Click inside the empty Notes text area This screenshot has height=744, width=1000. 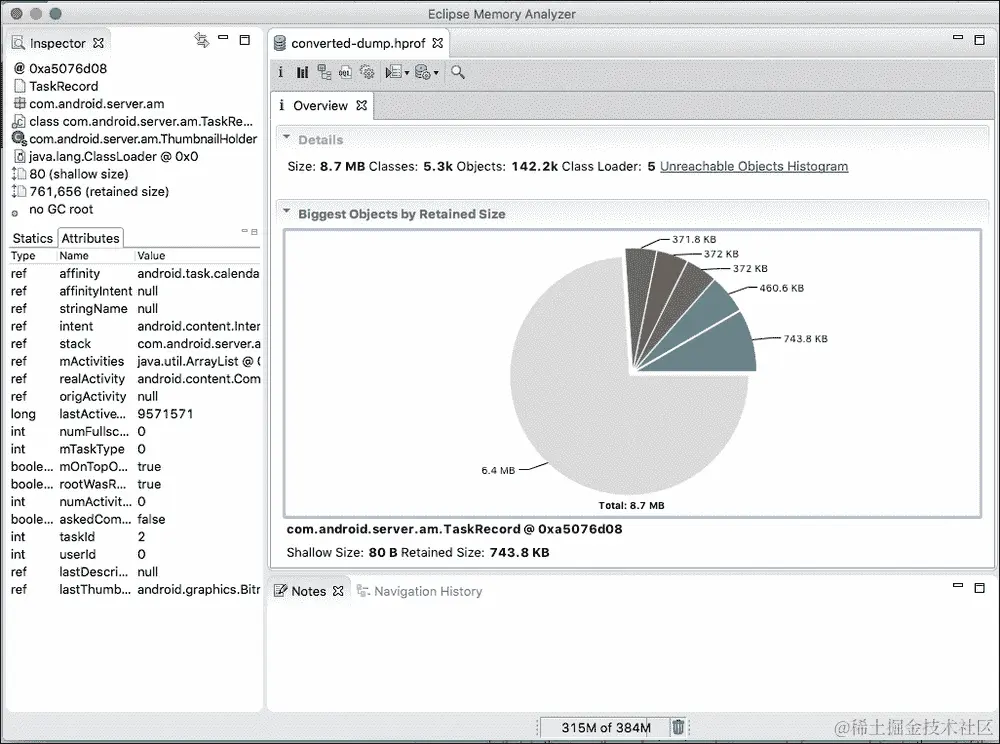click(631, 657)
